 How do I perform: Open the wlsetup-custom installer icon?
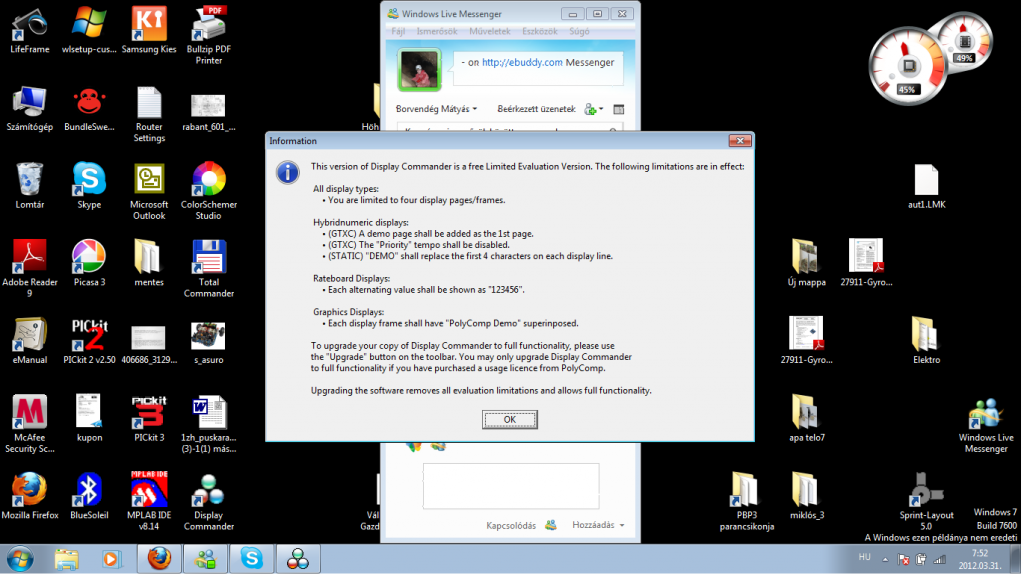click(x=89, y=31)
